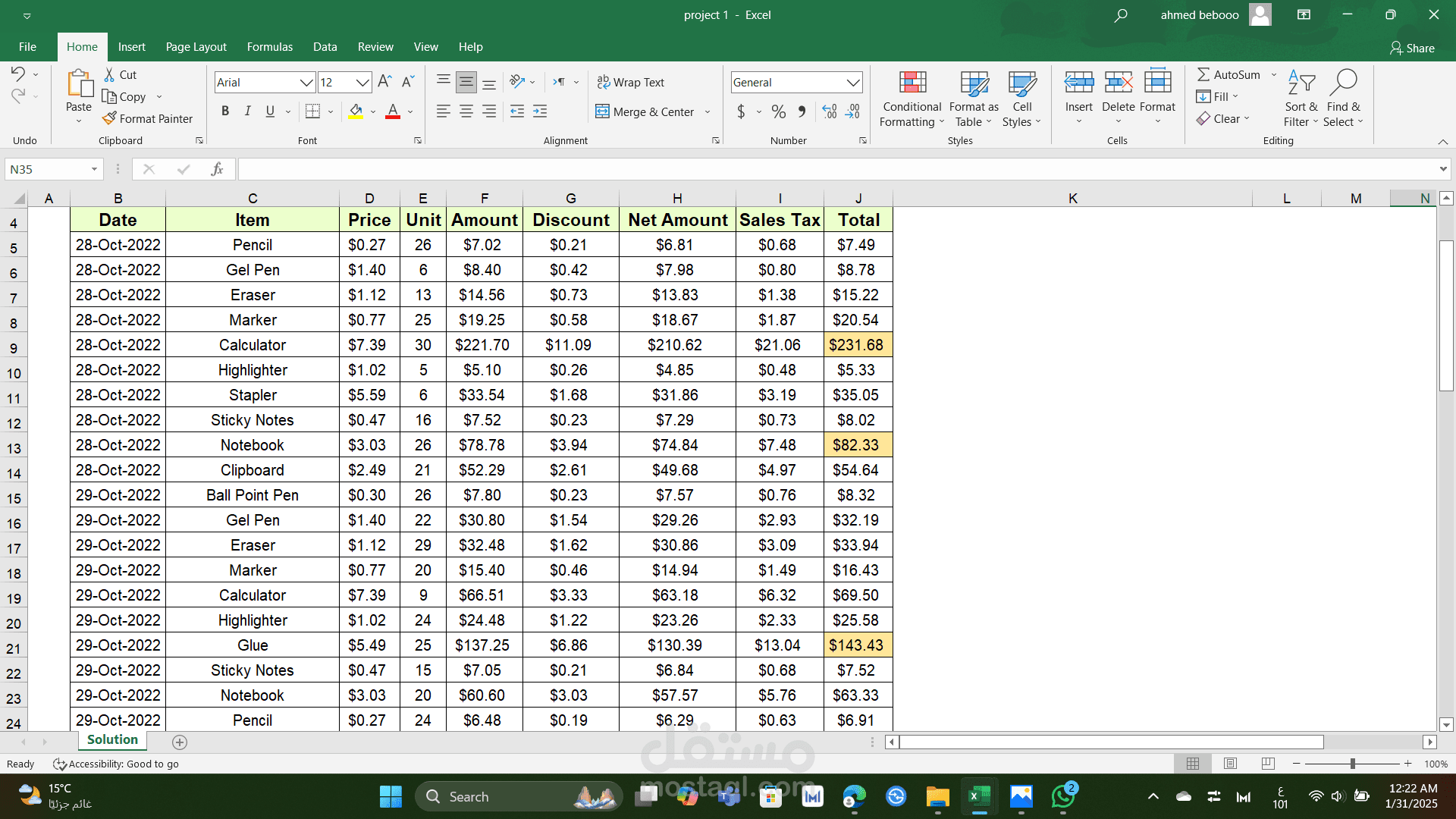Click the Decrease Indent icon
Image resolution: width=1456 pixels, height=819 pixels.
tap(517, 111)
